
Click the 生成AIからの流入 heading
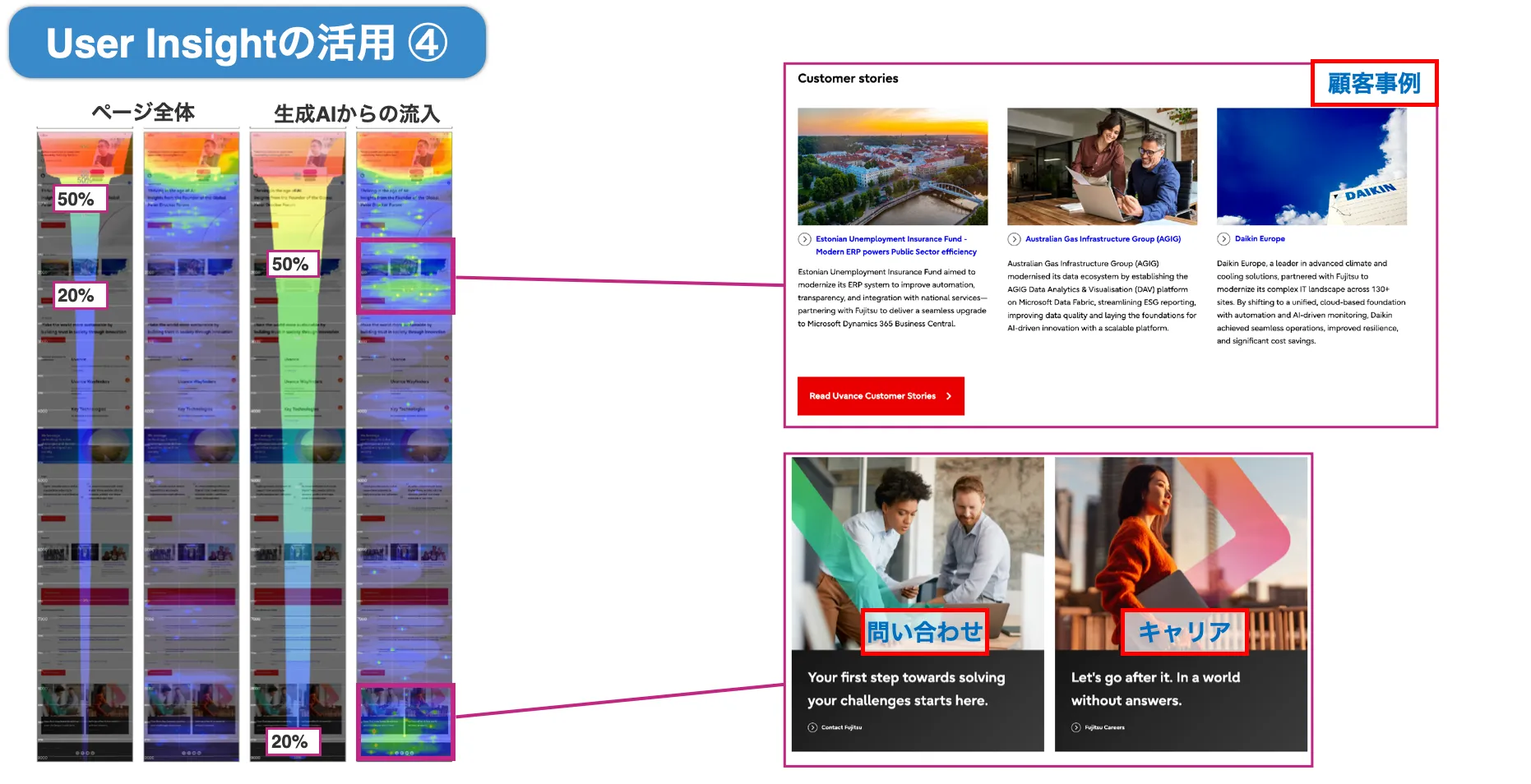pos(357,113)
